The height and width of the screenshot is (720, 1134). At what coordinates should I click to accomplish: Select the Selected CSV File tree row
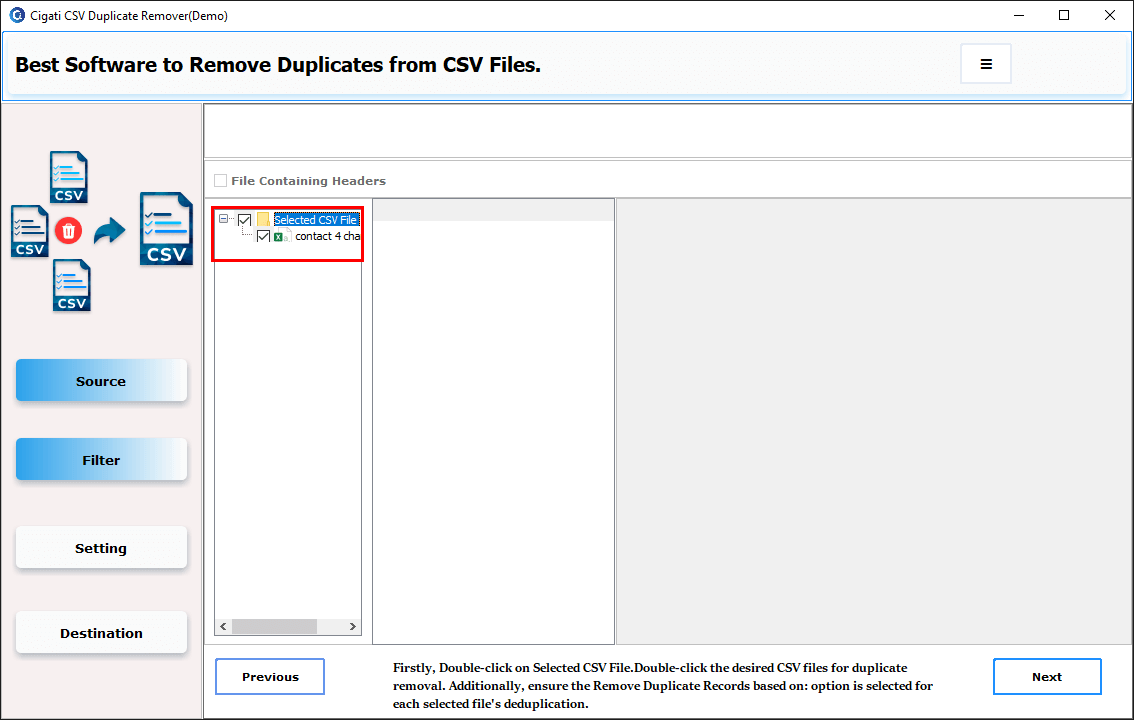coord(316,220)
